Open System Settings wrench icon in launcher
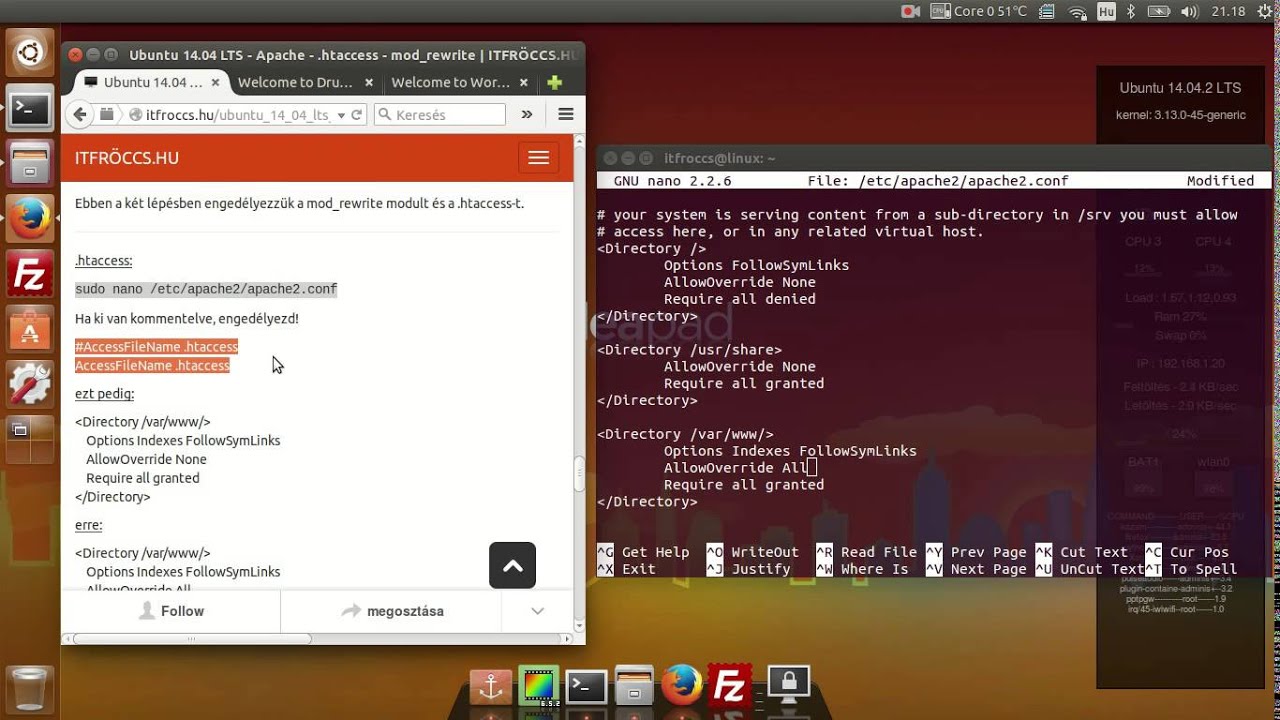This screenshot has height=720, width=1280. click(x=30, y=383)
